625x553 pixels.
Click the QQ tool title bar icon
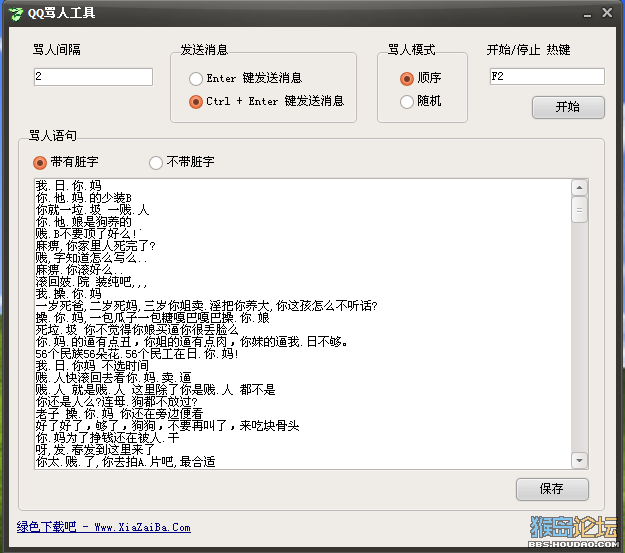click(16, 14)
